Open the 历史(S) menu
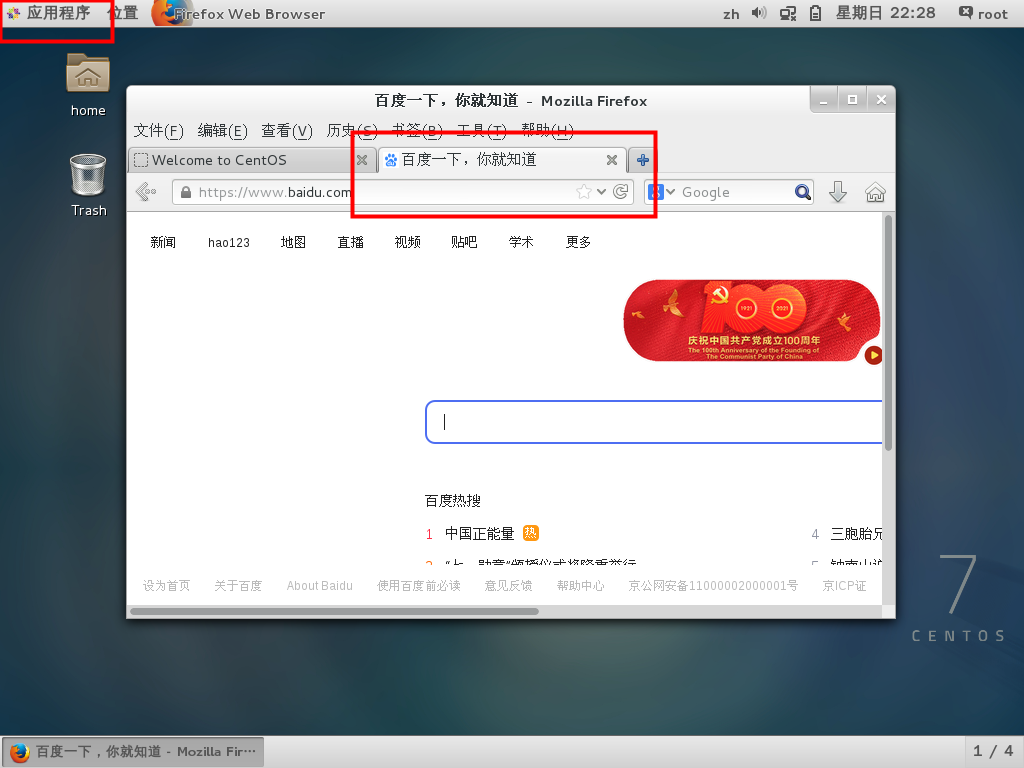 tap(351, 131)
